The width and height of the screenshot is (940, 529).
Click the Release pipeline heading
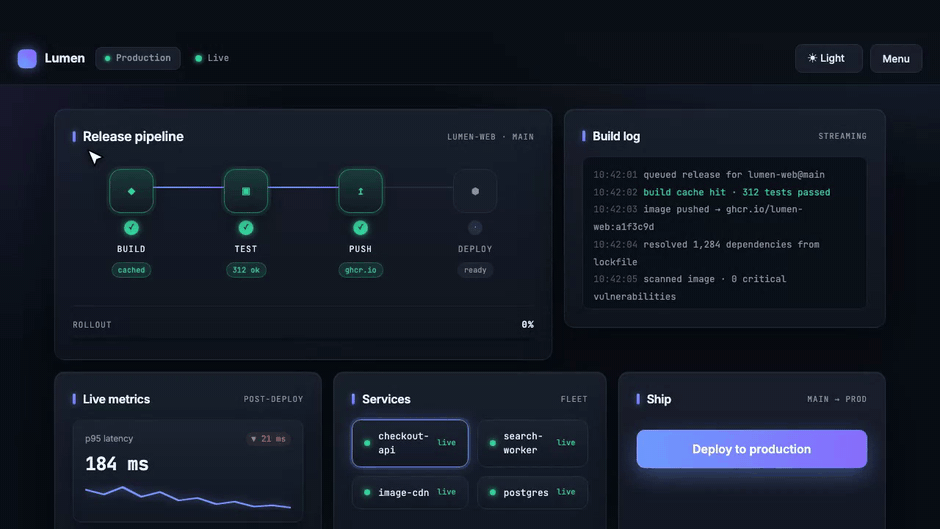(x=133, y=137)
